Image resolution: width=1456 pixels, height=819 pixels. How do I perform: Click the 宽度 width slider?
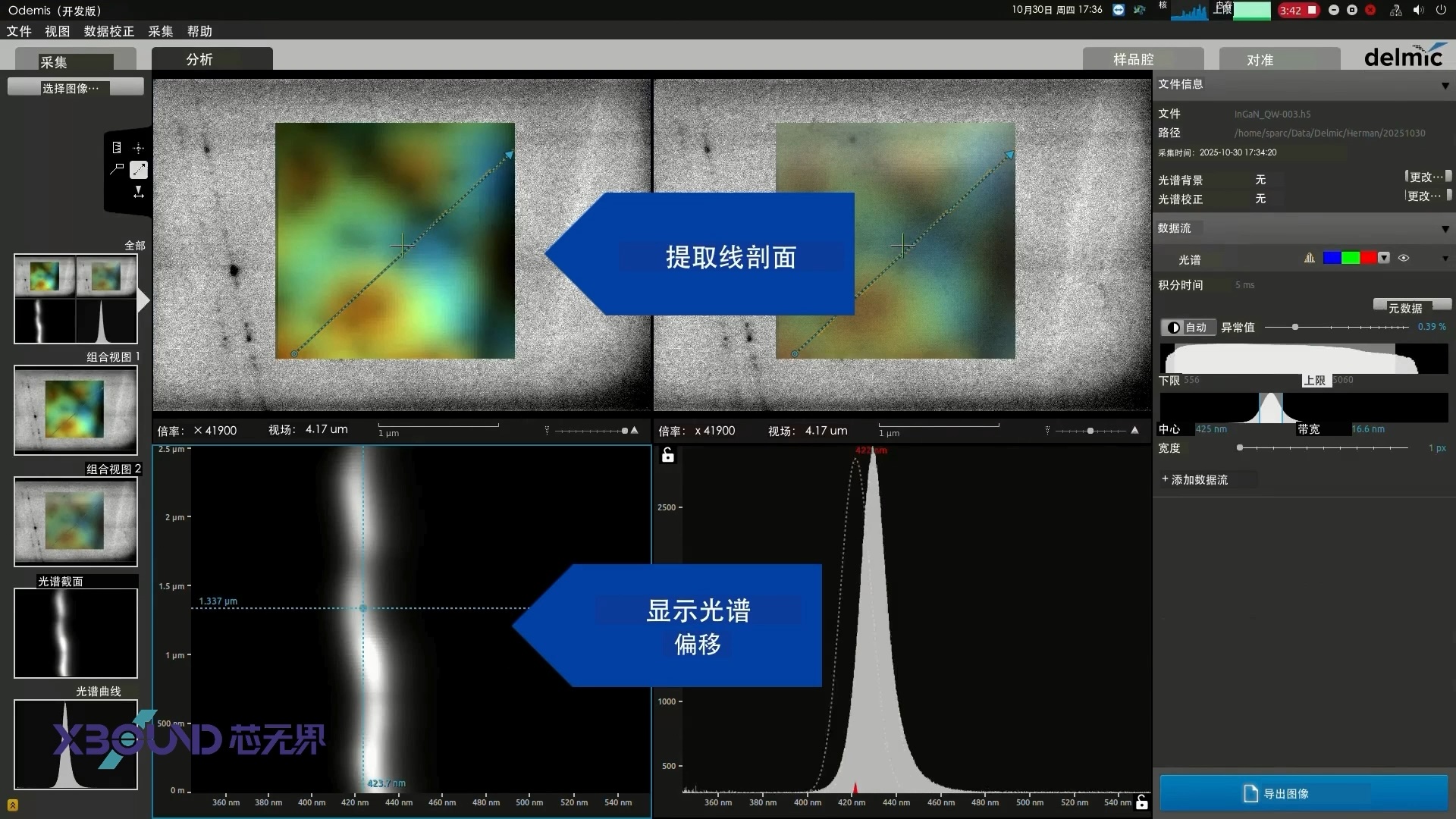(x=1323, y=447)
